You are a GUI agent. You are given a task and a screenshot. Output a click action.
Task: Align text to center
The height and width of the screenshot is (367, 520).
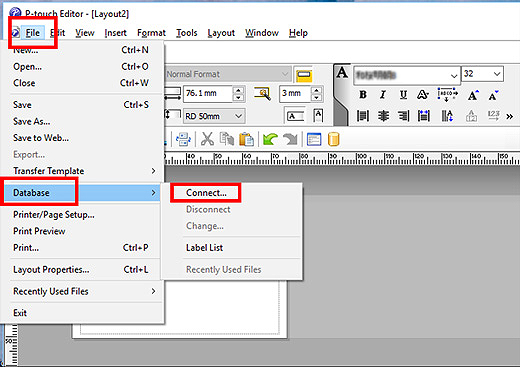(383, 116)
